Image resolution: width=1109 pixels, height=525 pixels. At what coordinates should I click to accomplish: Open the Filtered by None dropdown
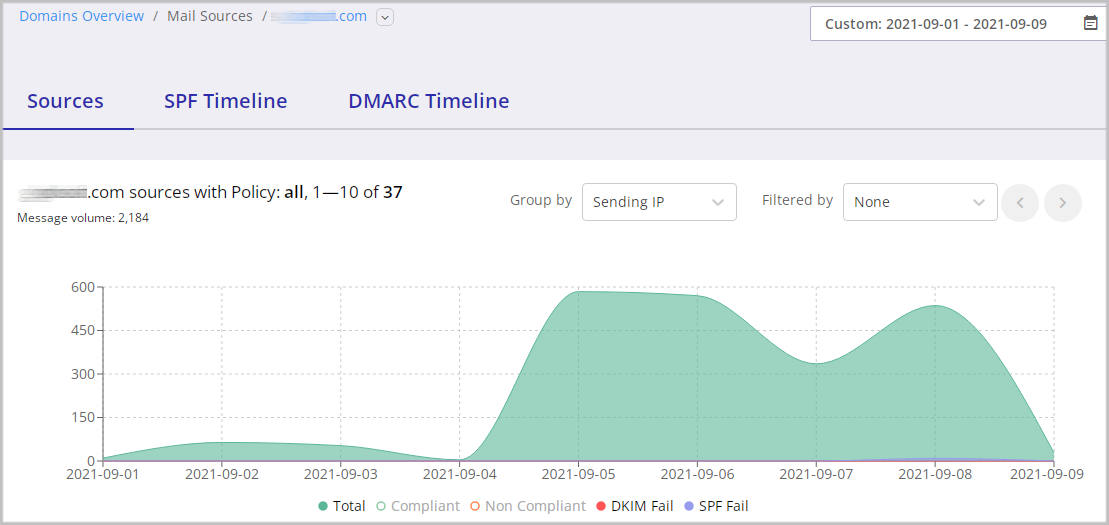click(x=919, y=202)
